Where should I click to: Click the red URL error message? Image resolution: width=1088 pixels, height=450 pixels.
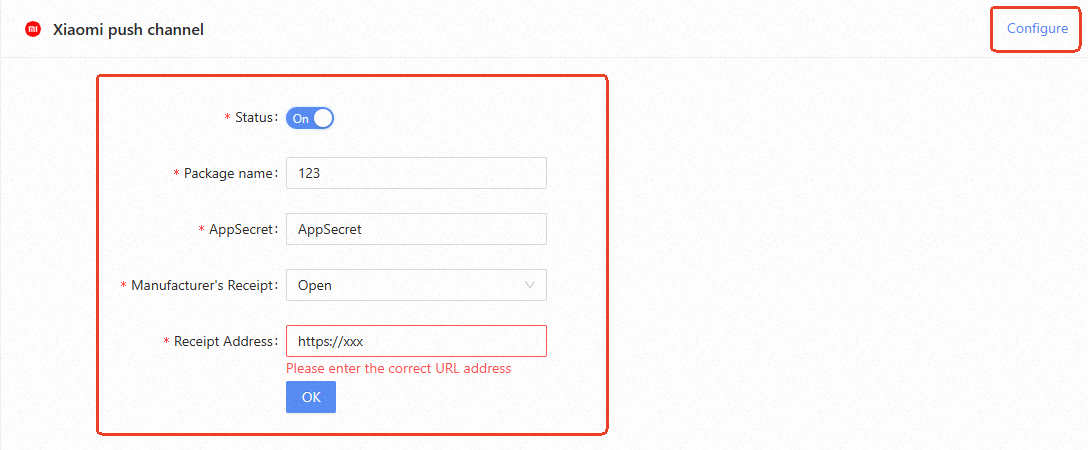pos(398,368)
